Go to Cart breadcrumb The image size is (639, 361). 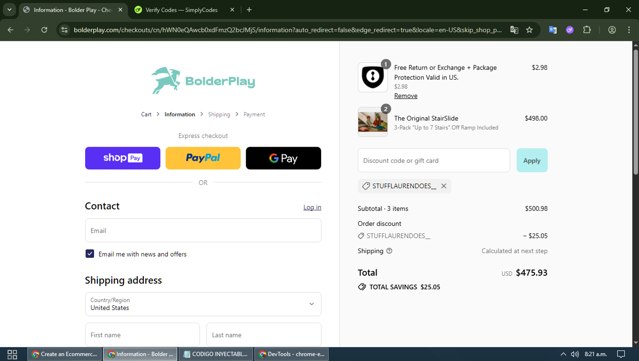point(146,114)
